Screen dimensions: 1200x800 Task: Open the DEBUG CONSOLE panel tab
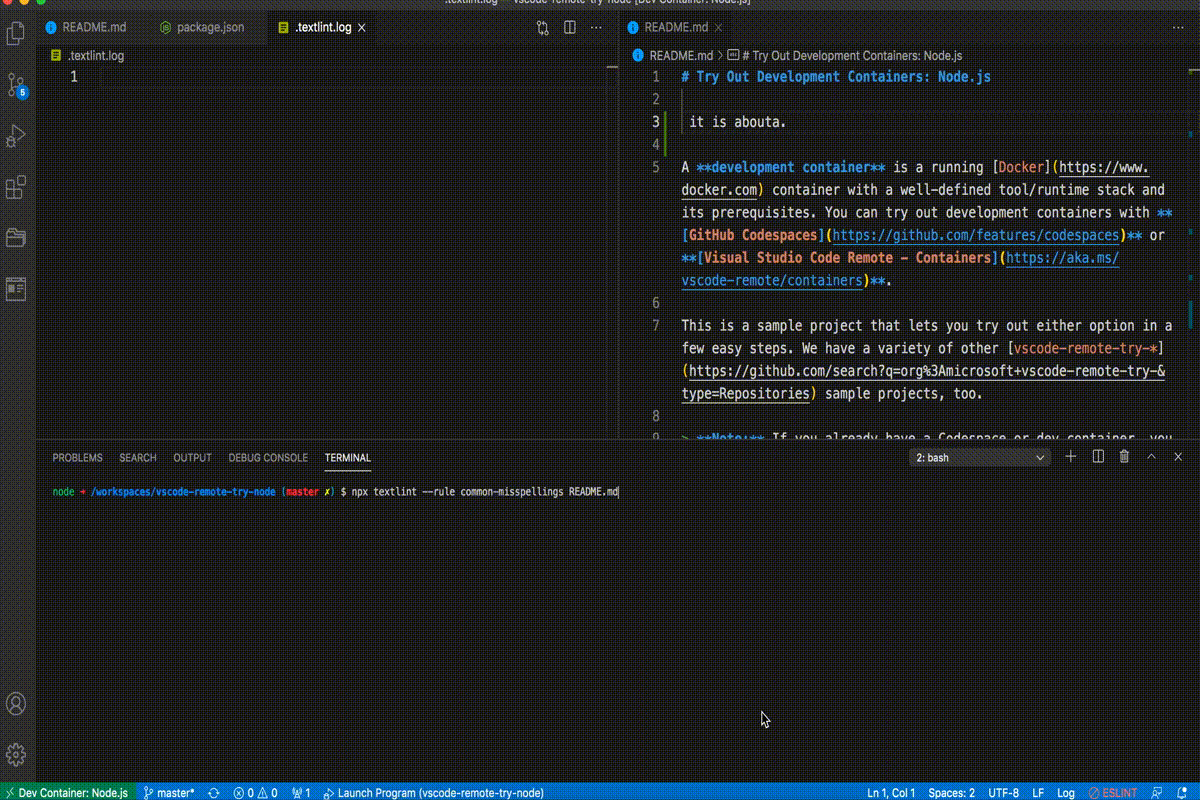268,458
